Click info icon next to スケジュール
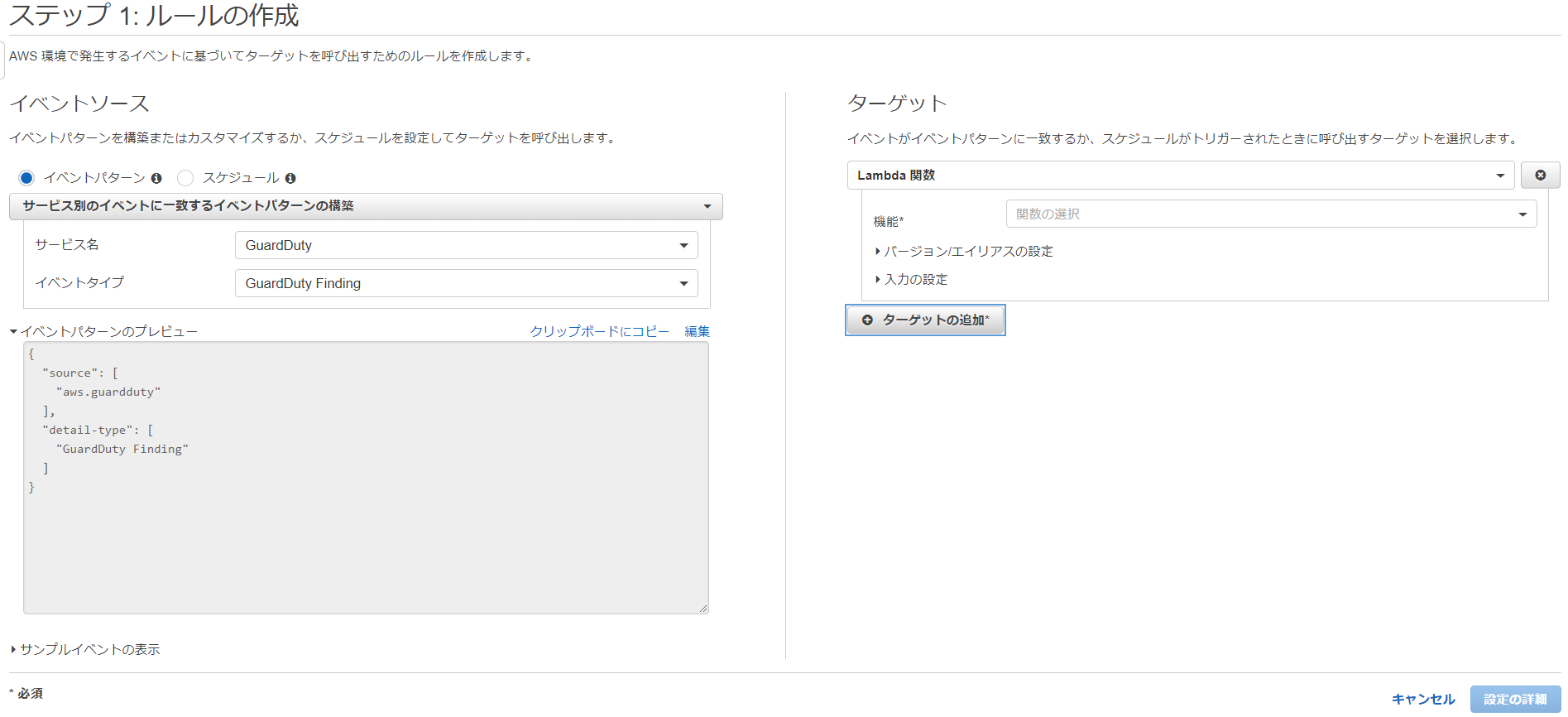The height and width of the screenshot is (717, 1568). tap(290, 178)
